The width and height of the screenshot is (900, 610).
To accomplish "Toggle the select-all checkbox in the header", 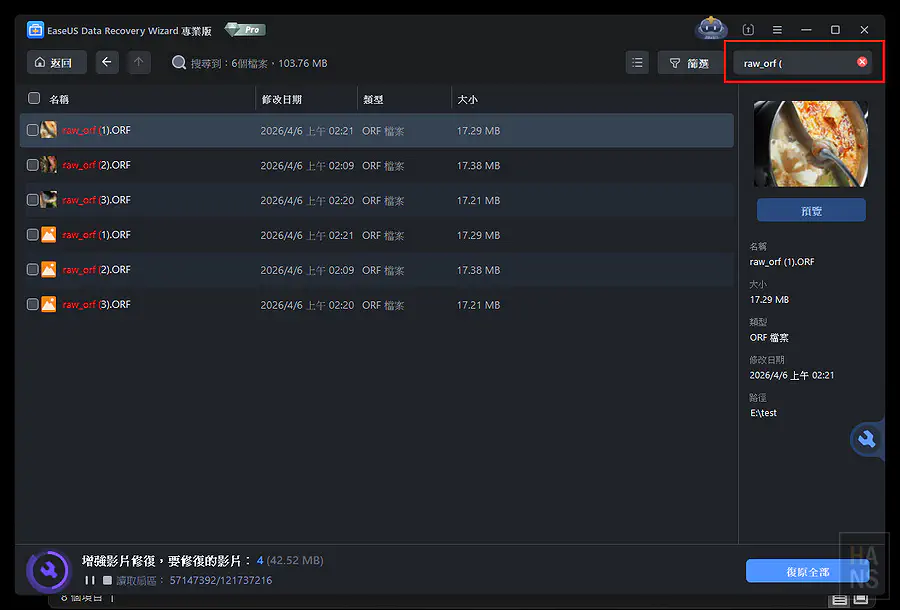I will 34,99.
